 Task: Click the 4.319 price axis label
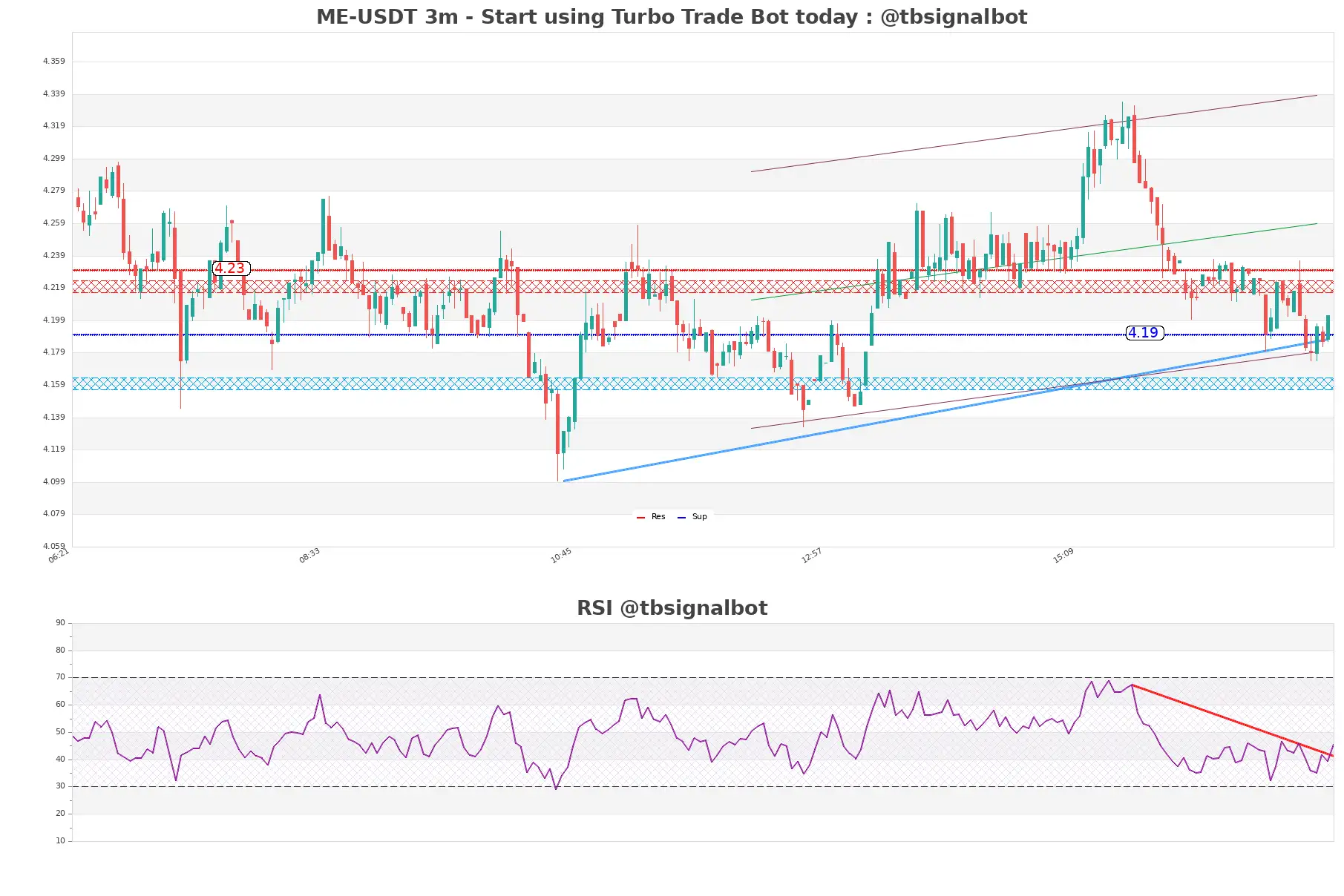(x=53, y=125)
